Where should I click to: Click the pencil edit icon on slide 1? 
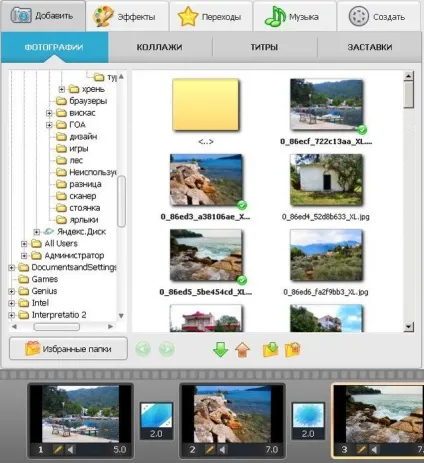[x=58, y=450]
